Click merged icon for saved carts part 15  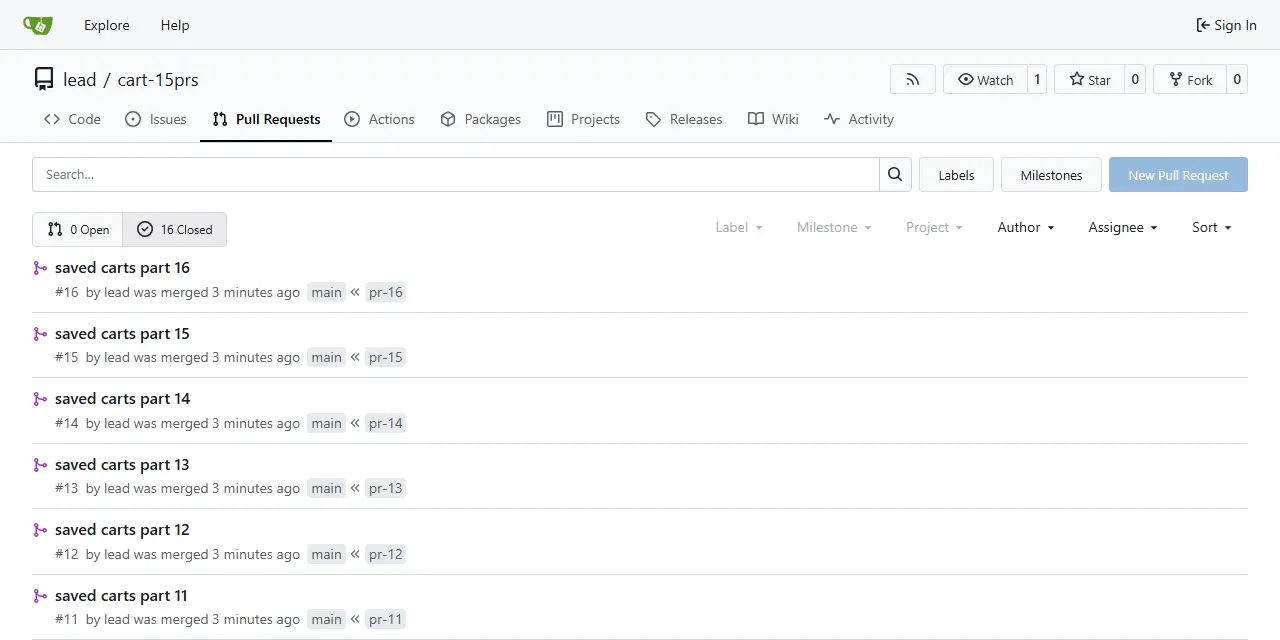(x=40, y=334)
